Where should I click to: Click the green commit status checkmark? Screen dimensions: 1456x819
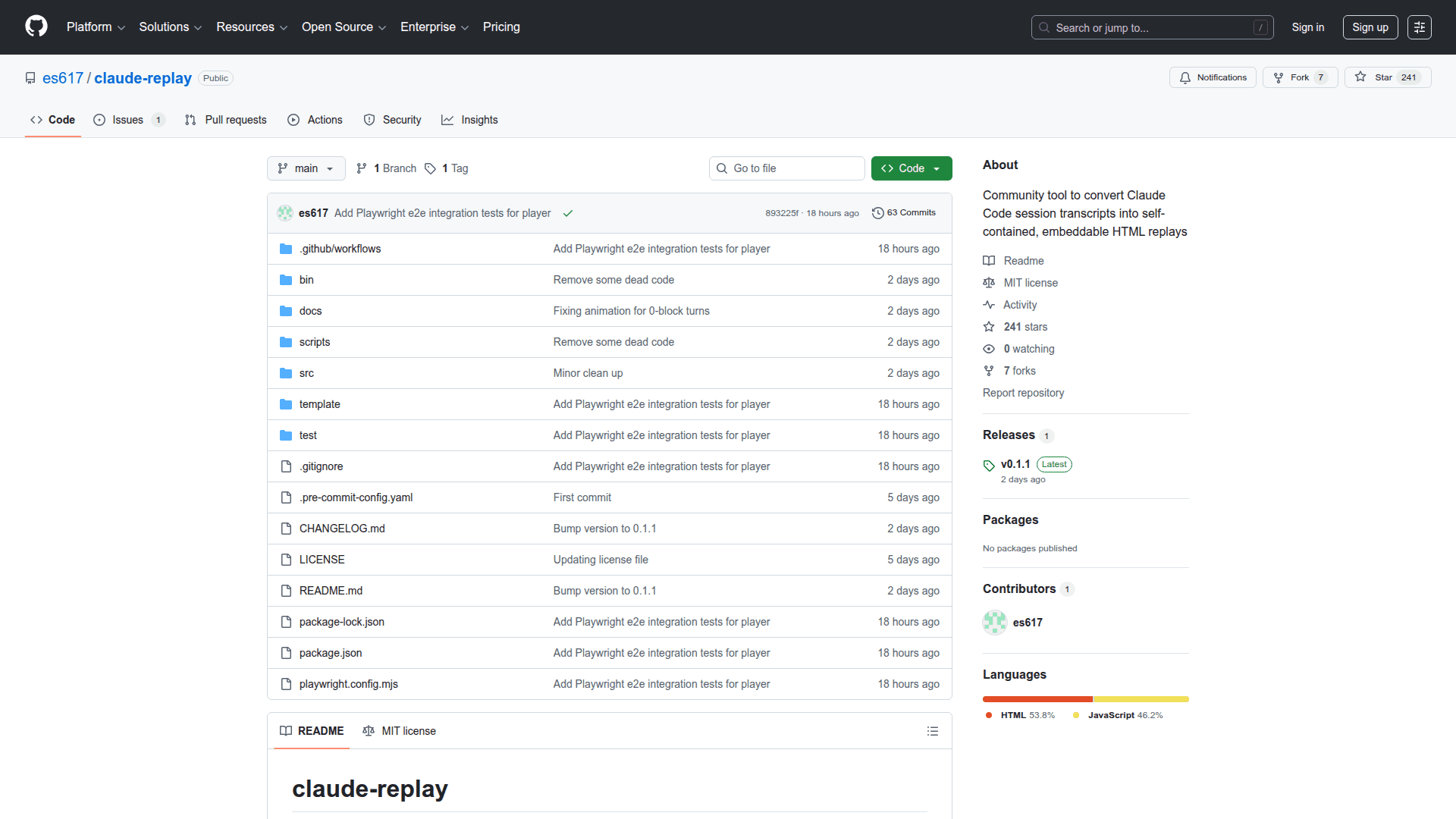pos(567,214)
